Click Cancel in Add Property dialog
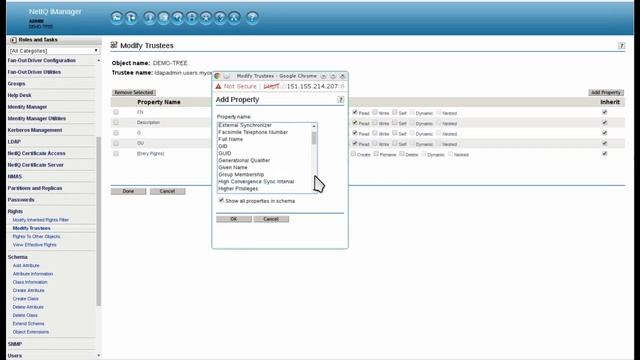 click(271, 219)
